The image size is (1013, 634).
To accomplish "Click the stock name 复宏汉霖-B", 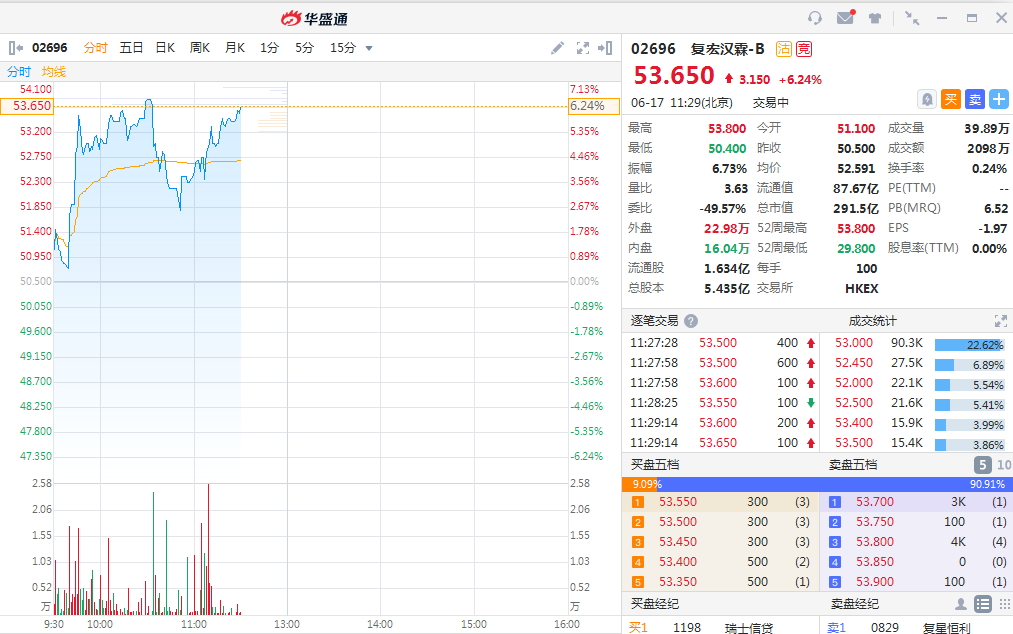I will [x=727, y=49].
